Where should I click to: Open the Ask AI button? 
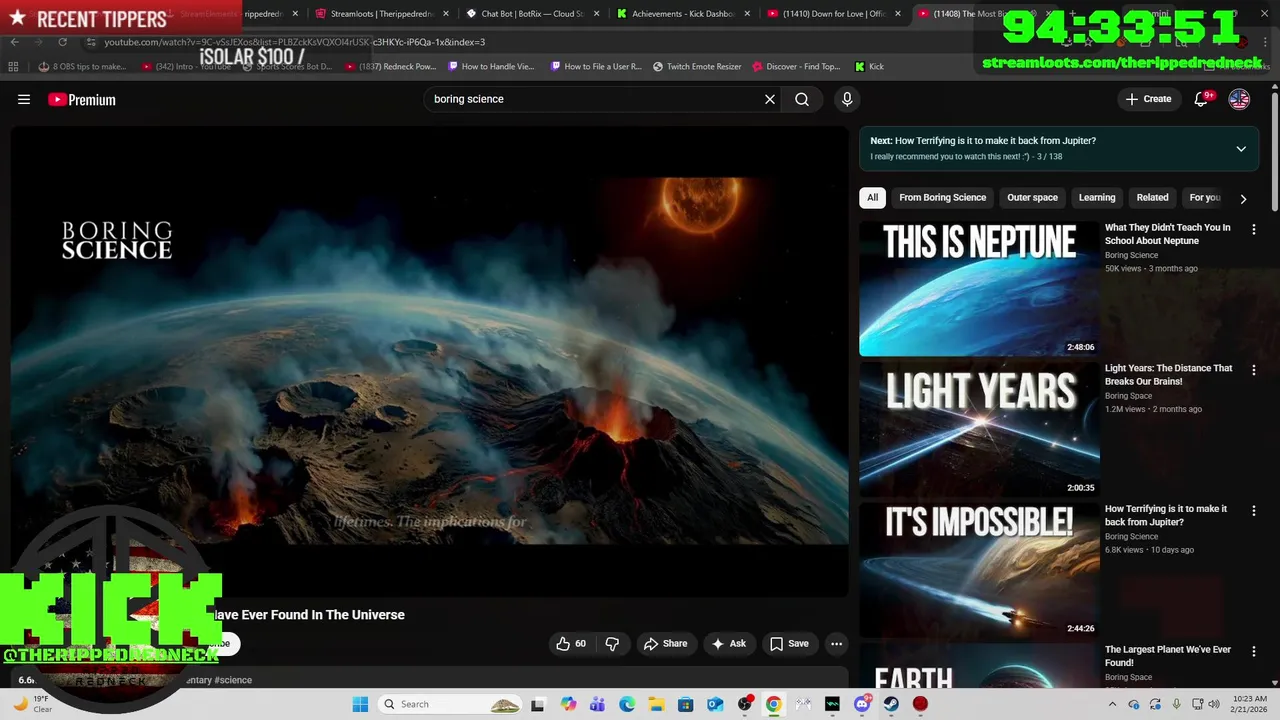click(729, 644)
